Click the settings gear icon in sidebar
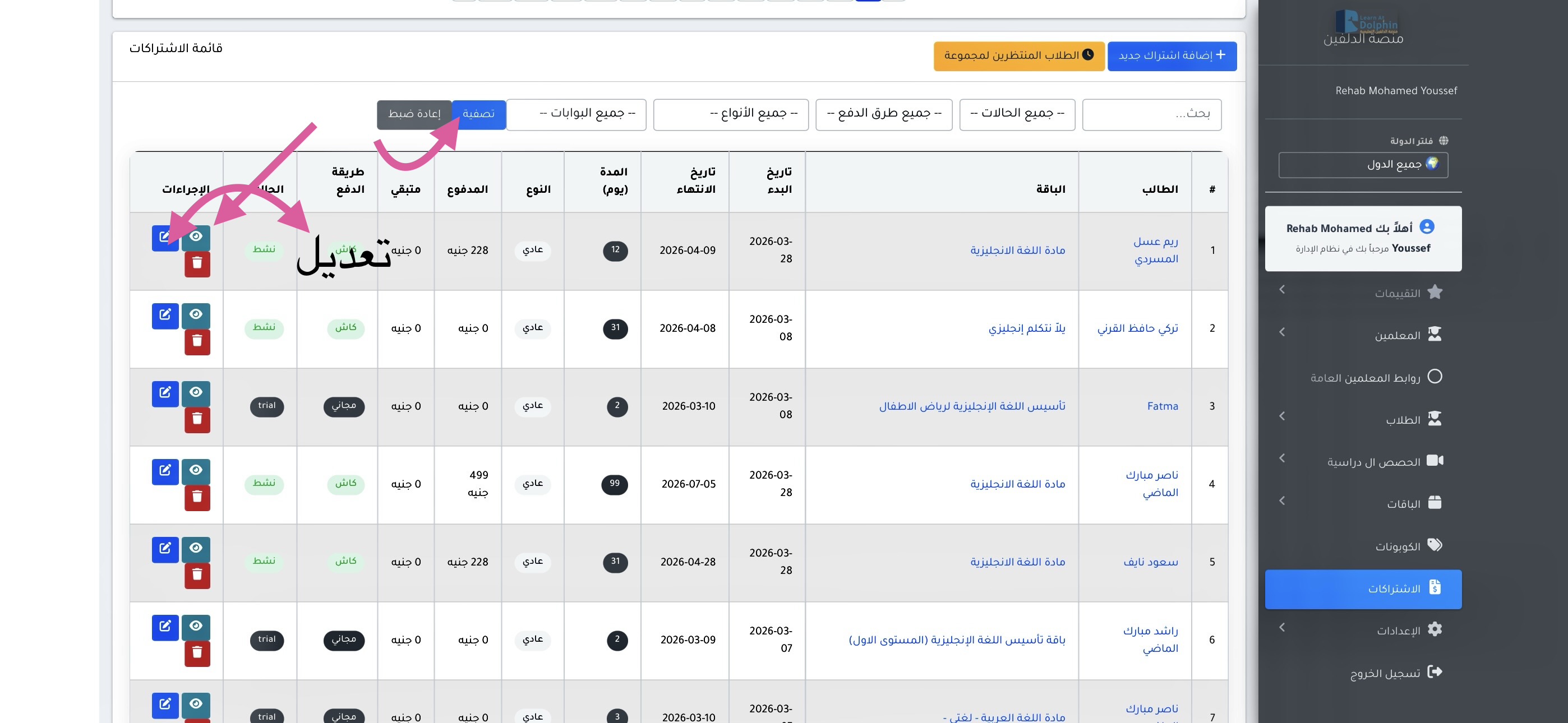 [1435, 630]
